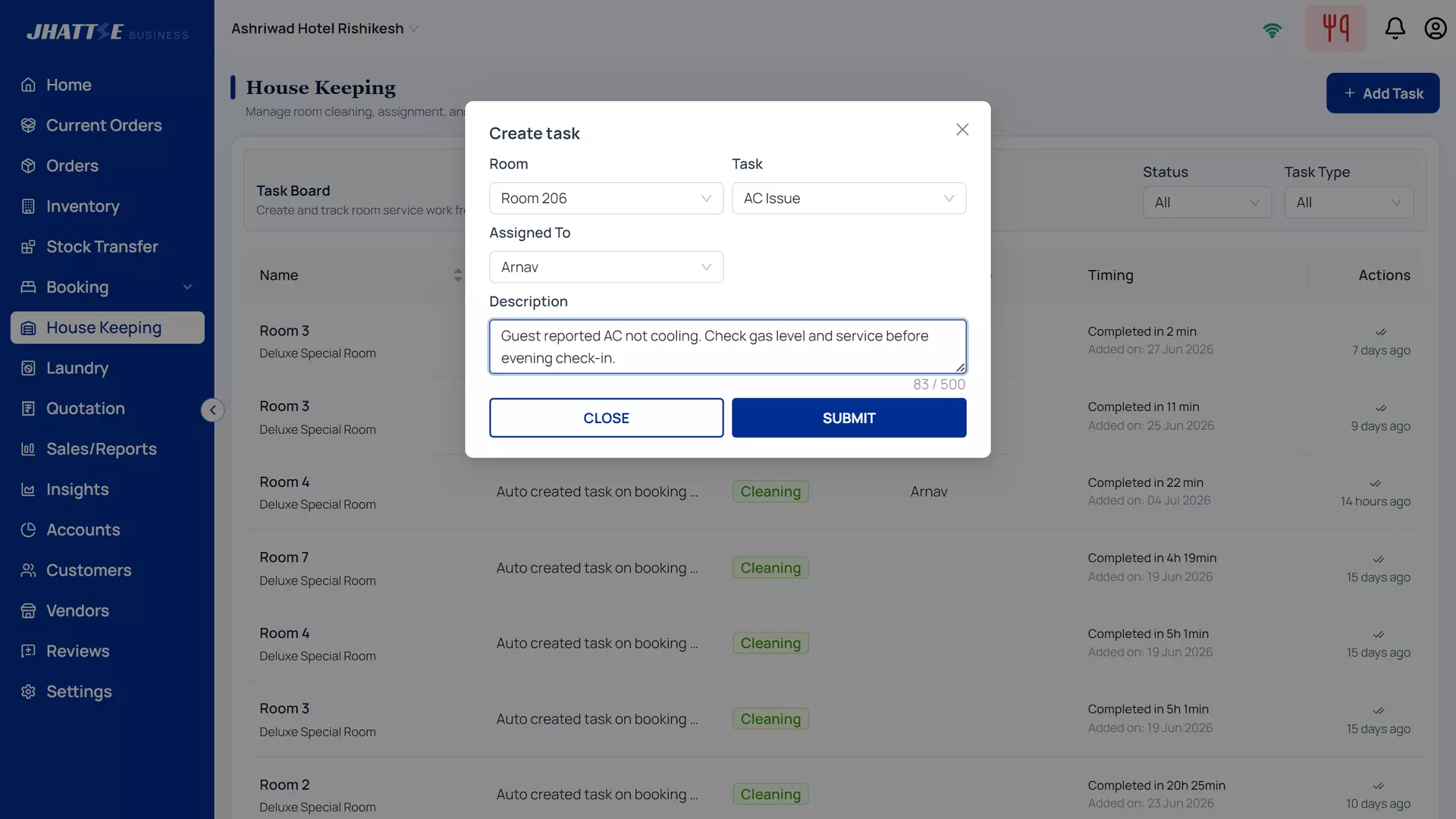Open the Status filter dropdown
The width and height of the screenshot is (1456, 819).
click(1207, 202)
